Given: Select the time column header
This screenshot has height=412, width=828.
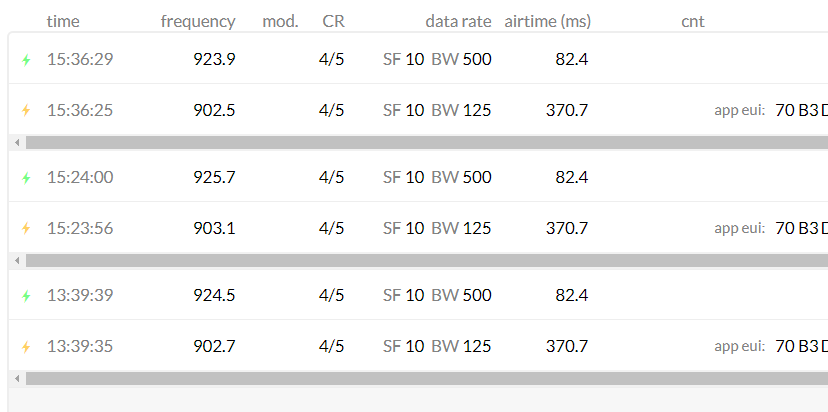Looking at the screenshot, I should click(63, 22).
